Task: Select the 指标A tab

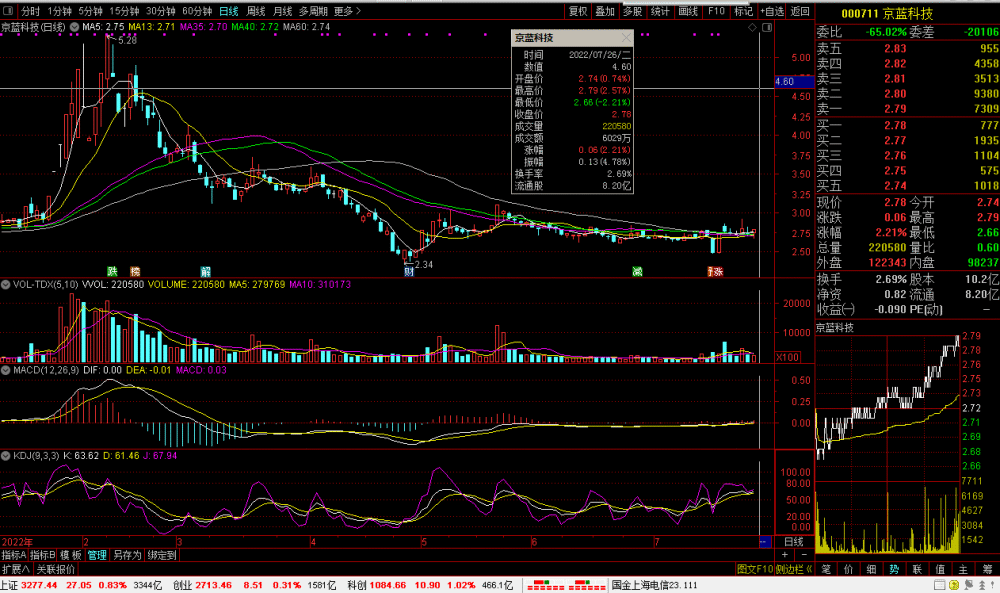Action: [x=14, y=555]
